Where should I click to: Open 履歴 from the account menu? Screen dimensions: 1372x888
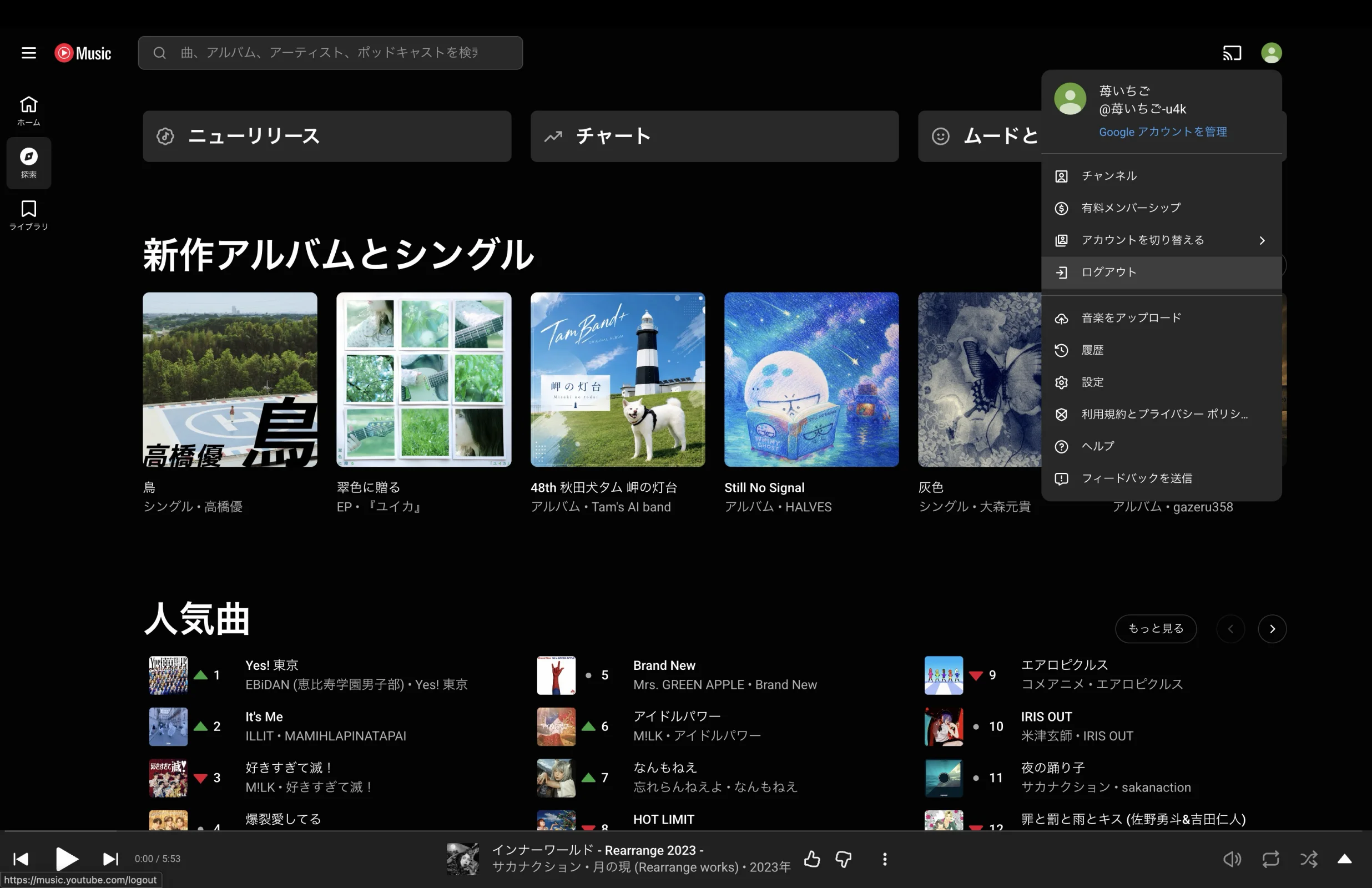1162,351
